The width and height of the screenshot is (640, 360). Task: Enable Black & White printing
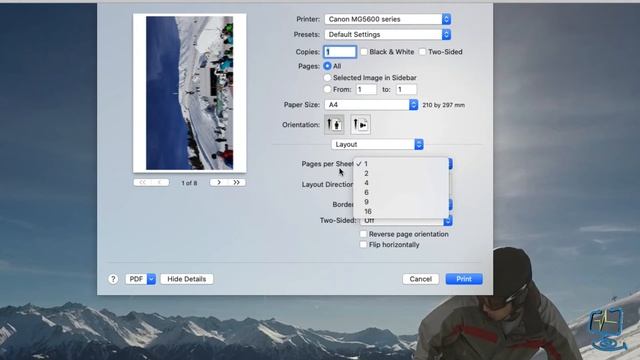click(x=364, y=52)
